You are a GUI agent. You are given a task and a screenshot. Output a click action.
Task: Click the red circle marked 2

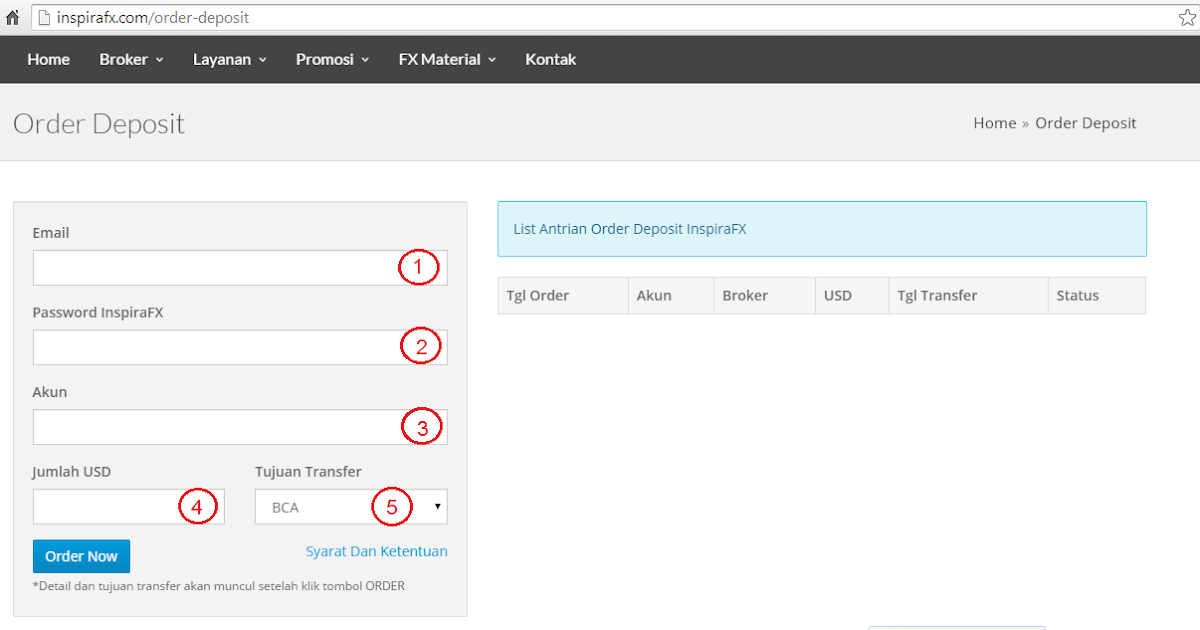[422, 346]
